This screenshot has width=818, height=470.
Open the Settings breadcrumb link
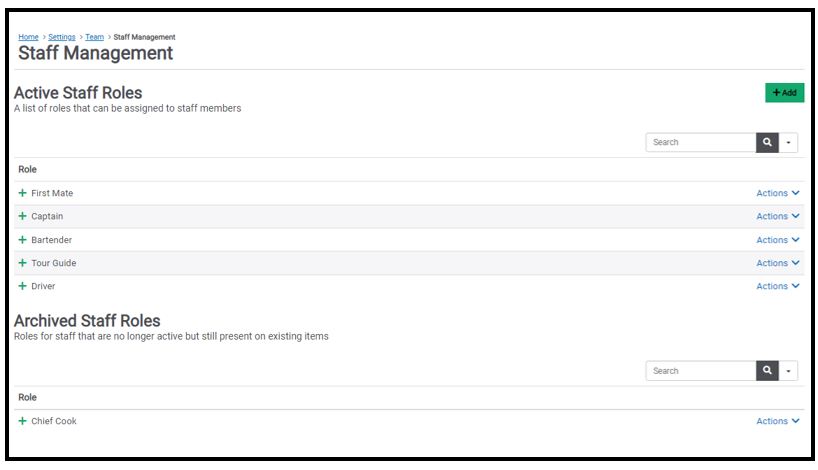[x=62, y=37]
